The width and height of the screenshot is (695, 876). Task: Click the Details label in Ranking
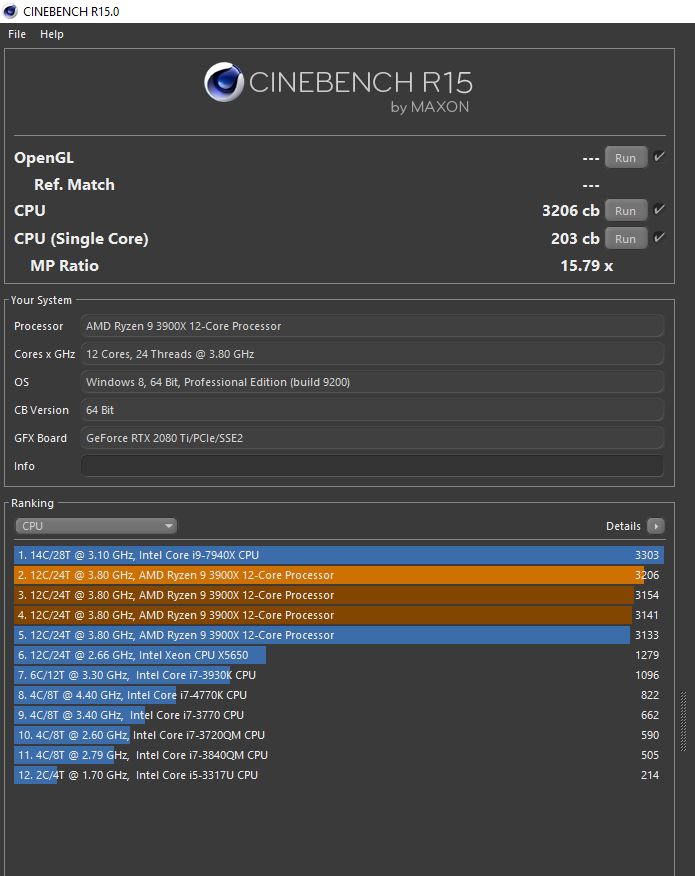coord(623,526)
